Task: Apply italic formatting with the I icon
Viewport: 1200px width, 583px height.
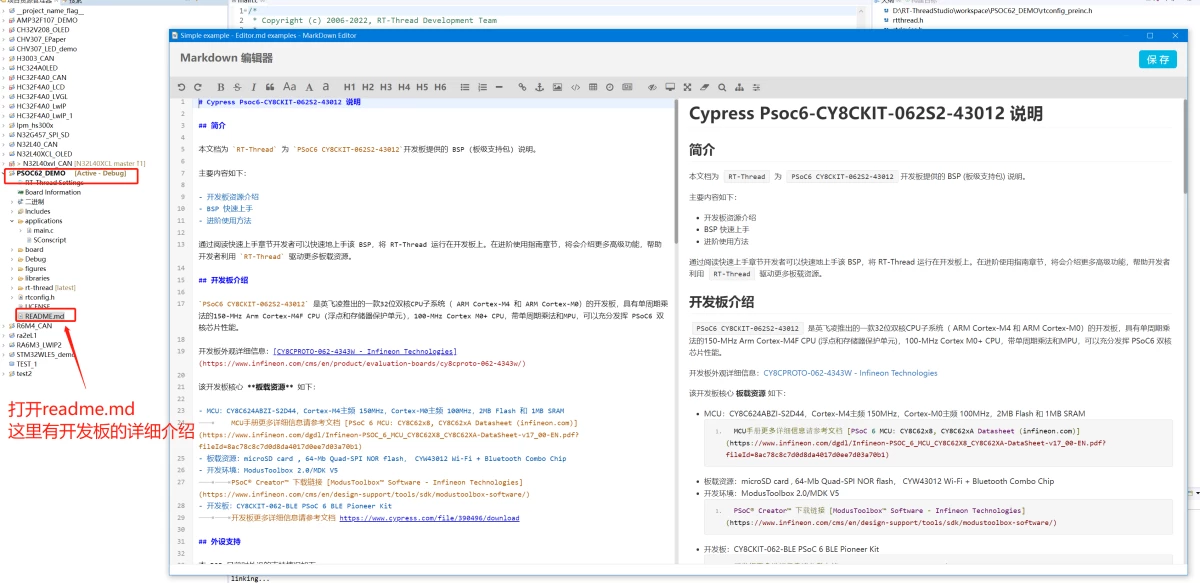Action: click(254, 87)
